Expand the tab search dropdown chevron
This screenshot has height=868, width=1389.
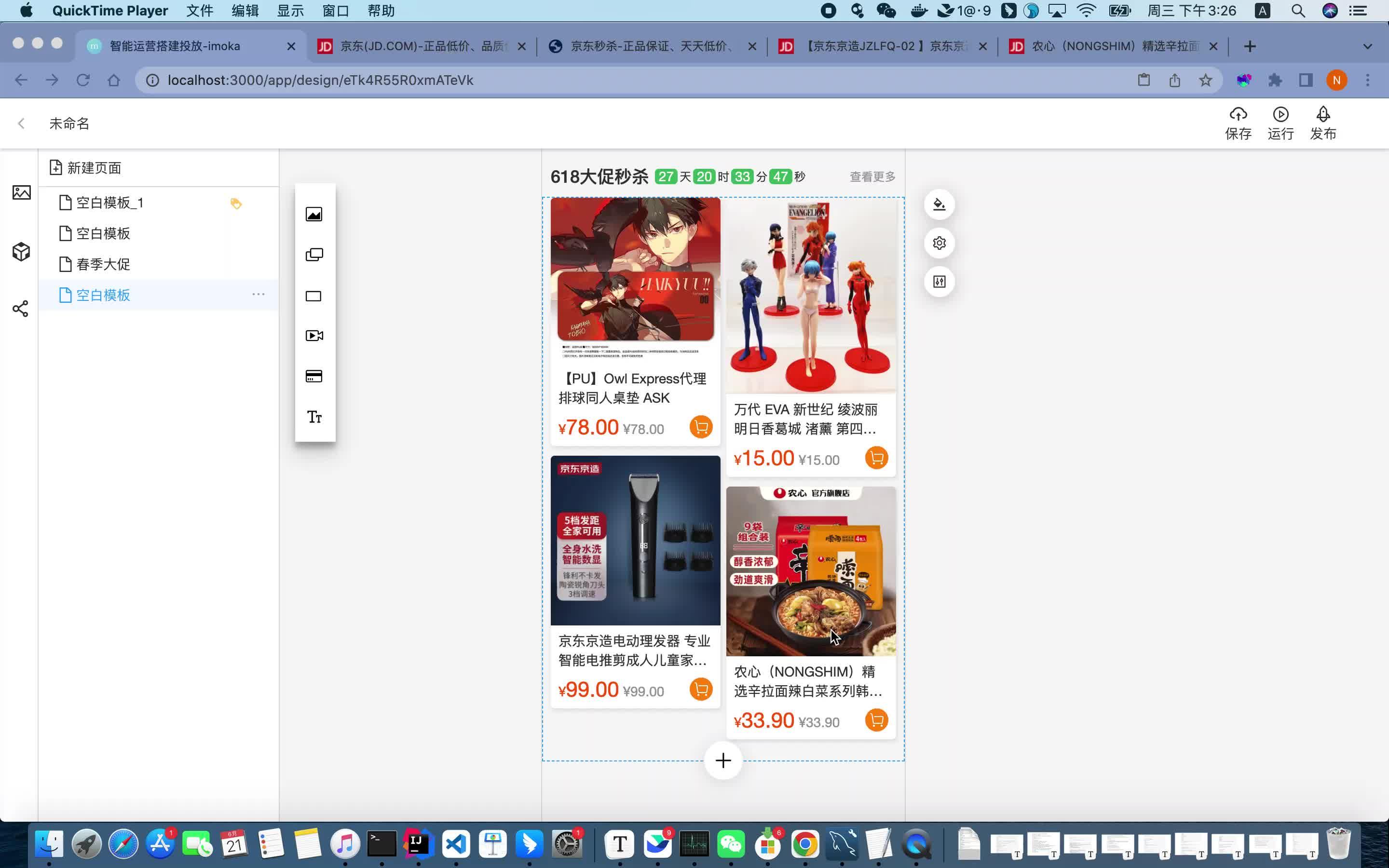[1368, 46]
